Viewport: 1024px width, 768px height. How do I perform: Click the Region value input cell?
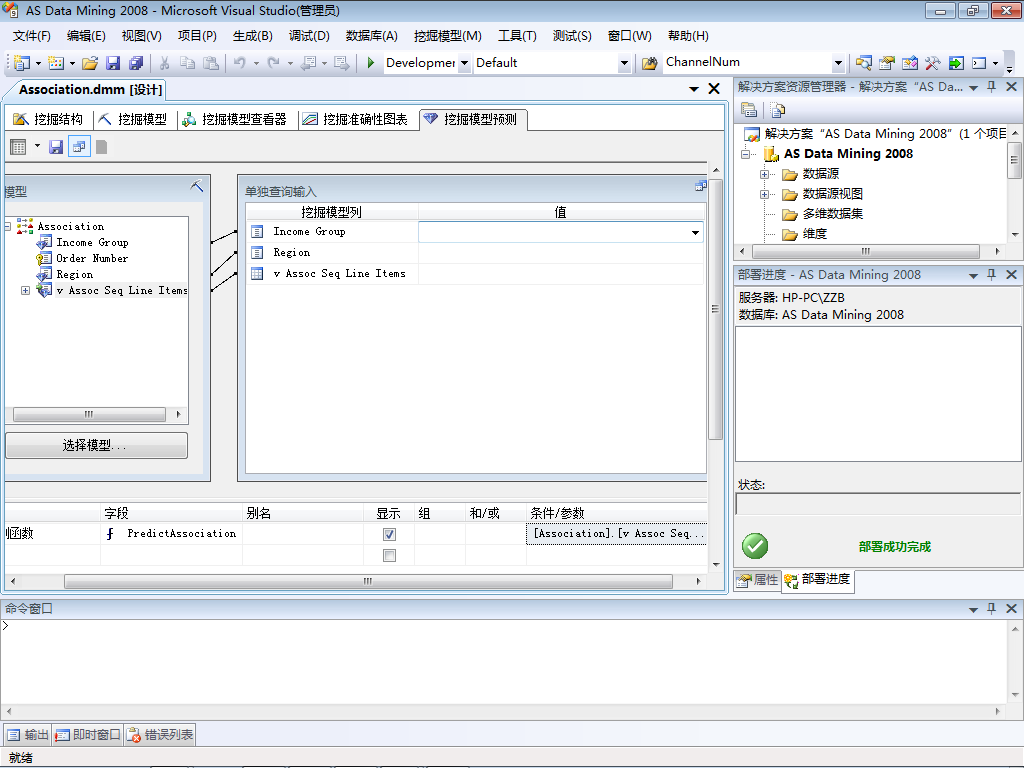click(561, 253)
